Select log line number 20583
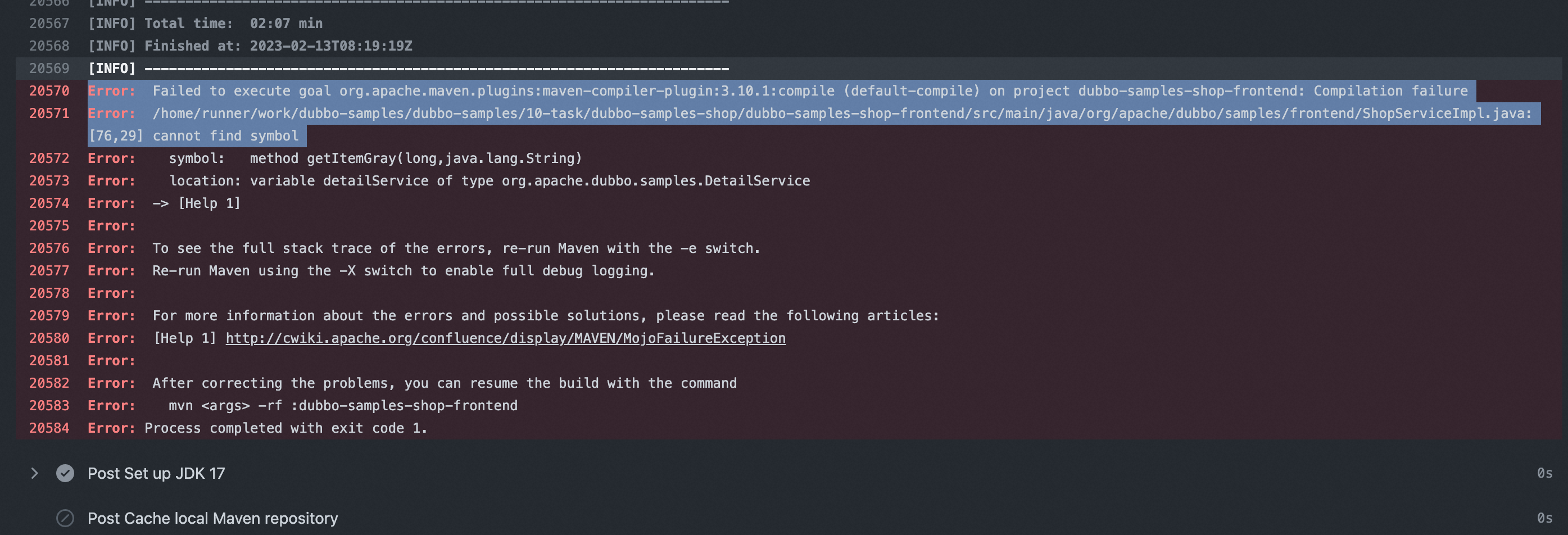The height and width of the screenshot is (535, 1568). pos(49,405)
